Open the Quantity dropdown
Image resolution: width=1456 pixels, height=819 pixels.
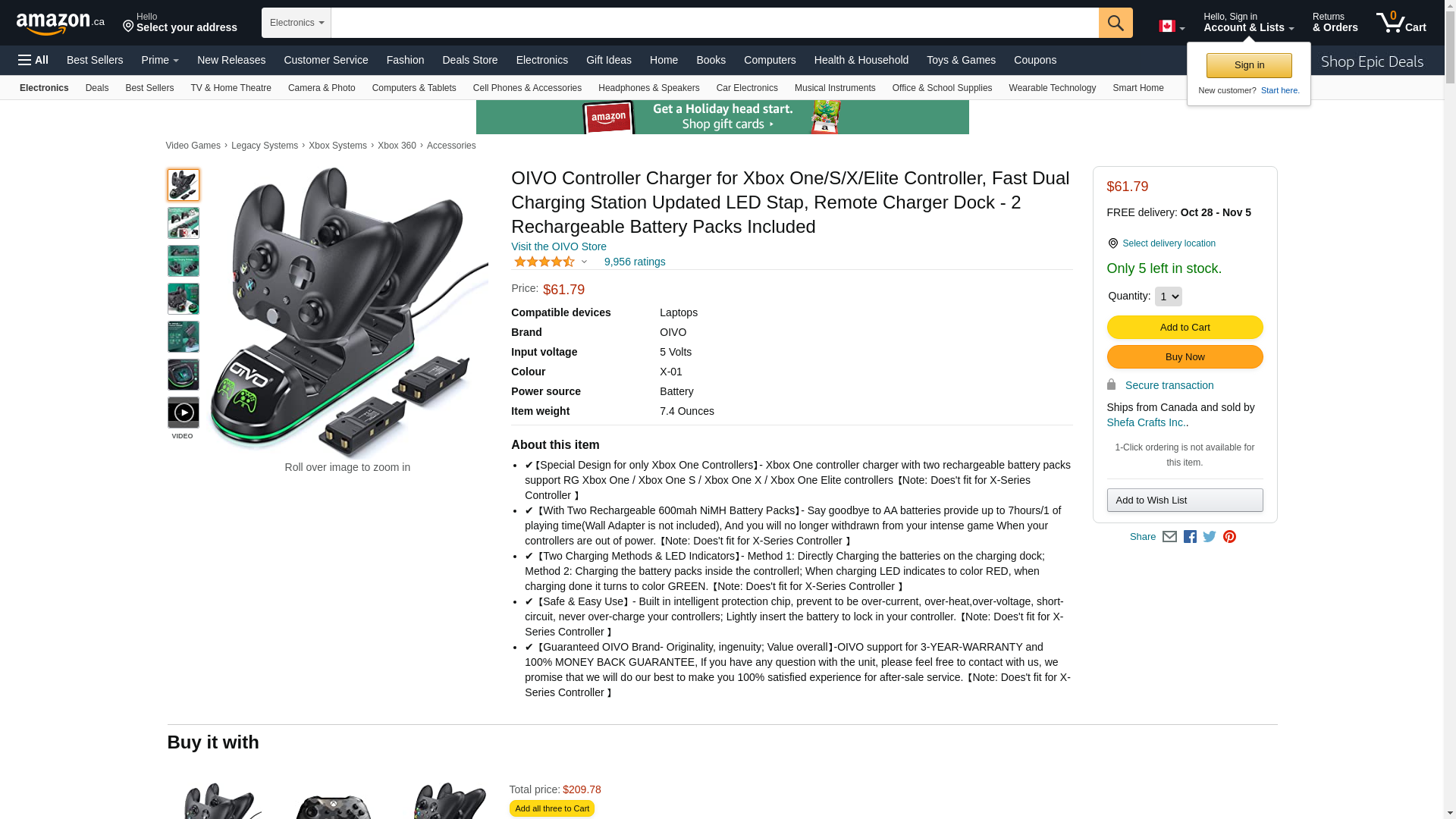tap(1168, 297)
